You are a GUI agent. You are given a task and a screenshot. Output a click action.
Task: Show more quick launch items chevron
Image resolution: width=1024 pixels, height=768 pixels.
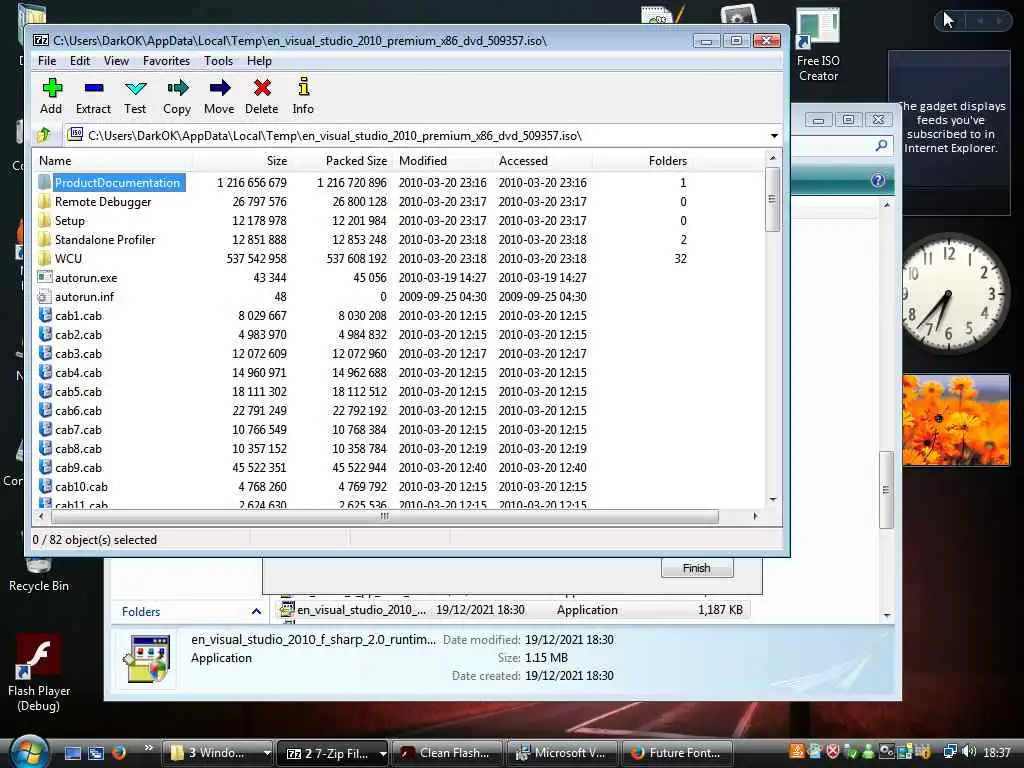click(x=148, y=748)
